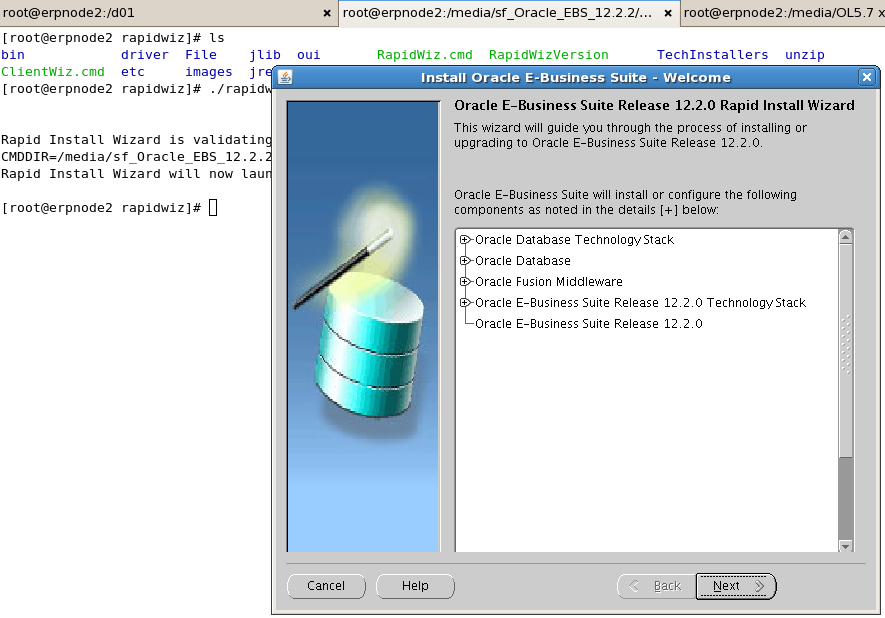The width and height of the screenshot is (885, 618).
Task: Select Oracle Fusion Middleware label
Action: tap(549, 282)
